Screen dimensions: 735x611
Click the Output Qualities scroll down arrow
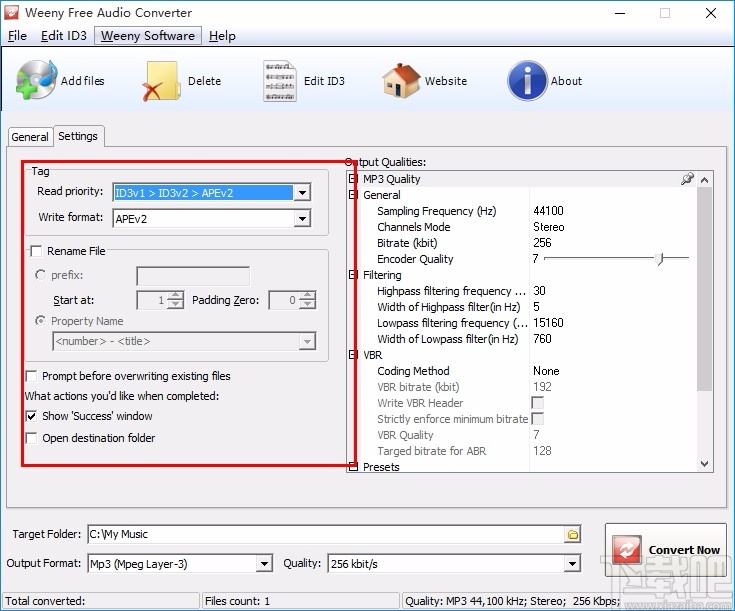pyautogui.click(x=704, y=464)
